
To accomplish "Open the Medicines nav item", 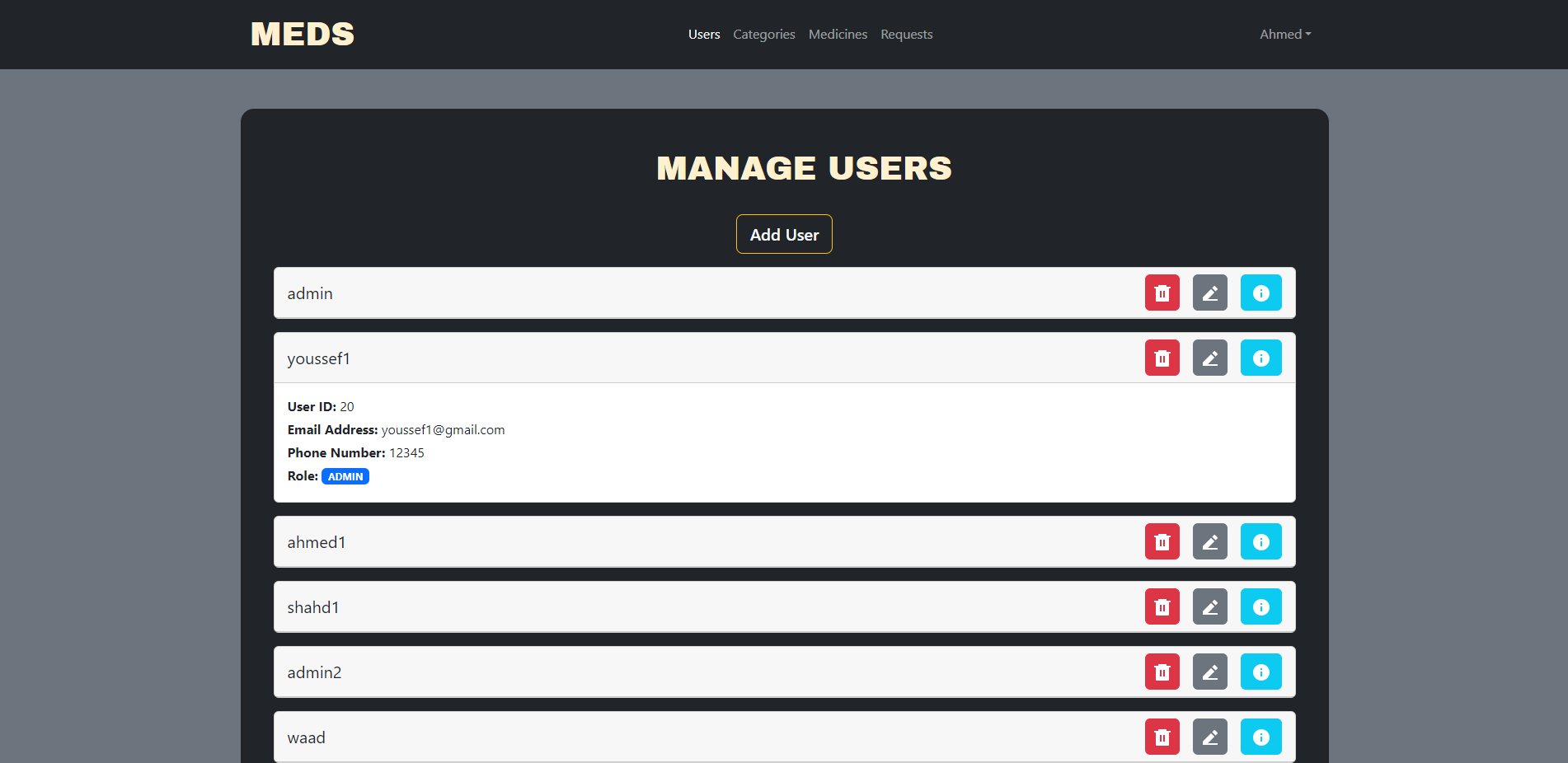I will (838, 34).
